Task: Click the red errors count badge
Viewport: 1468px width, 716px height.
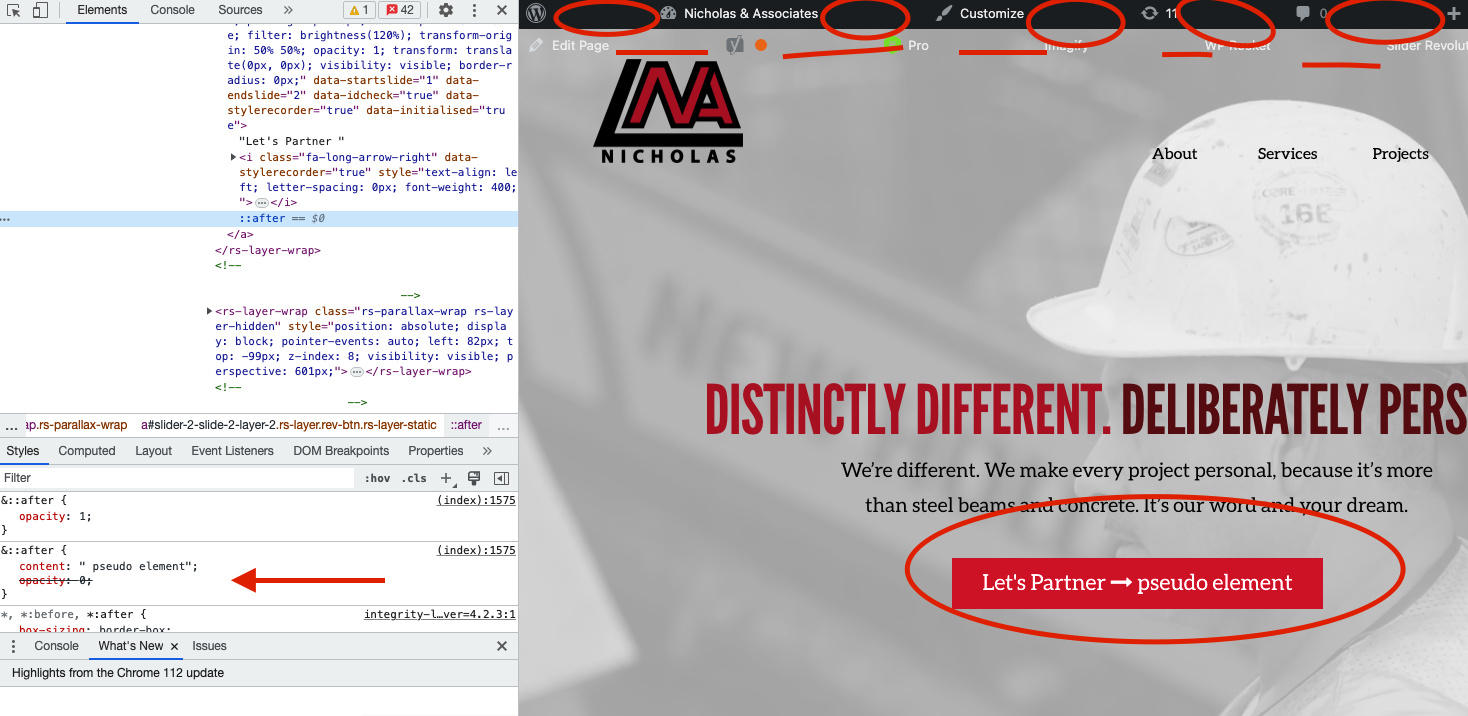Action: pos(399,10)
